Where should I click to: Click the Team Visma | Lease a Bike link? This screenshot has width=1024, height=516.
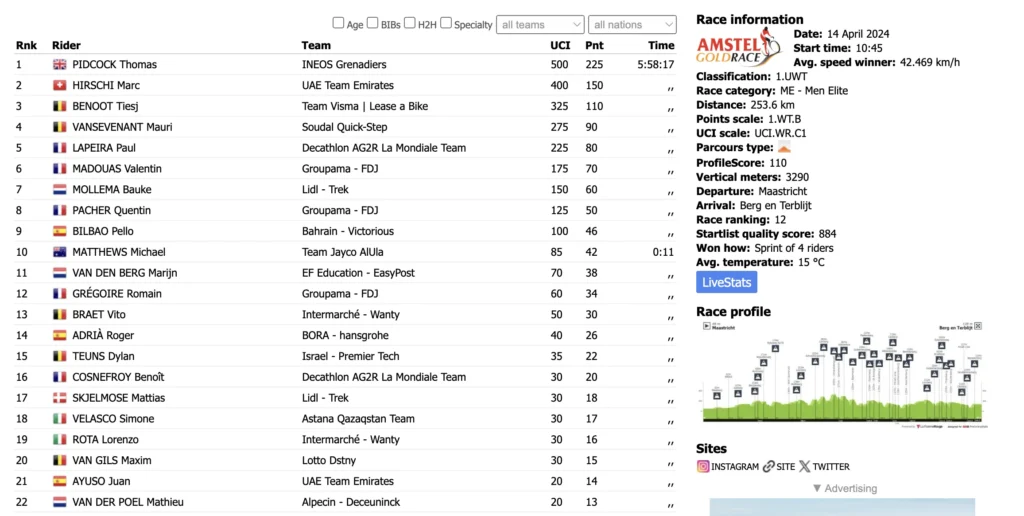(364, 106)
